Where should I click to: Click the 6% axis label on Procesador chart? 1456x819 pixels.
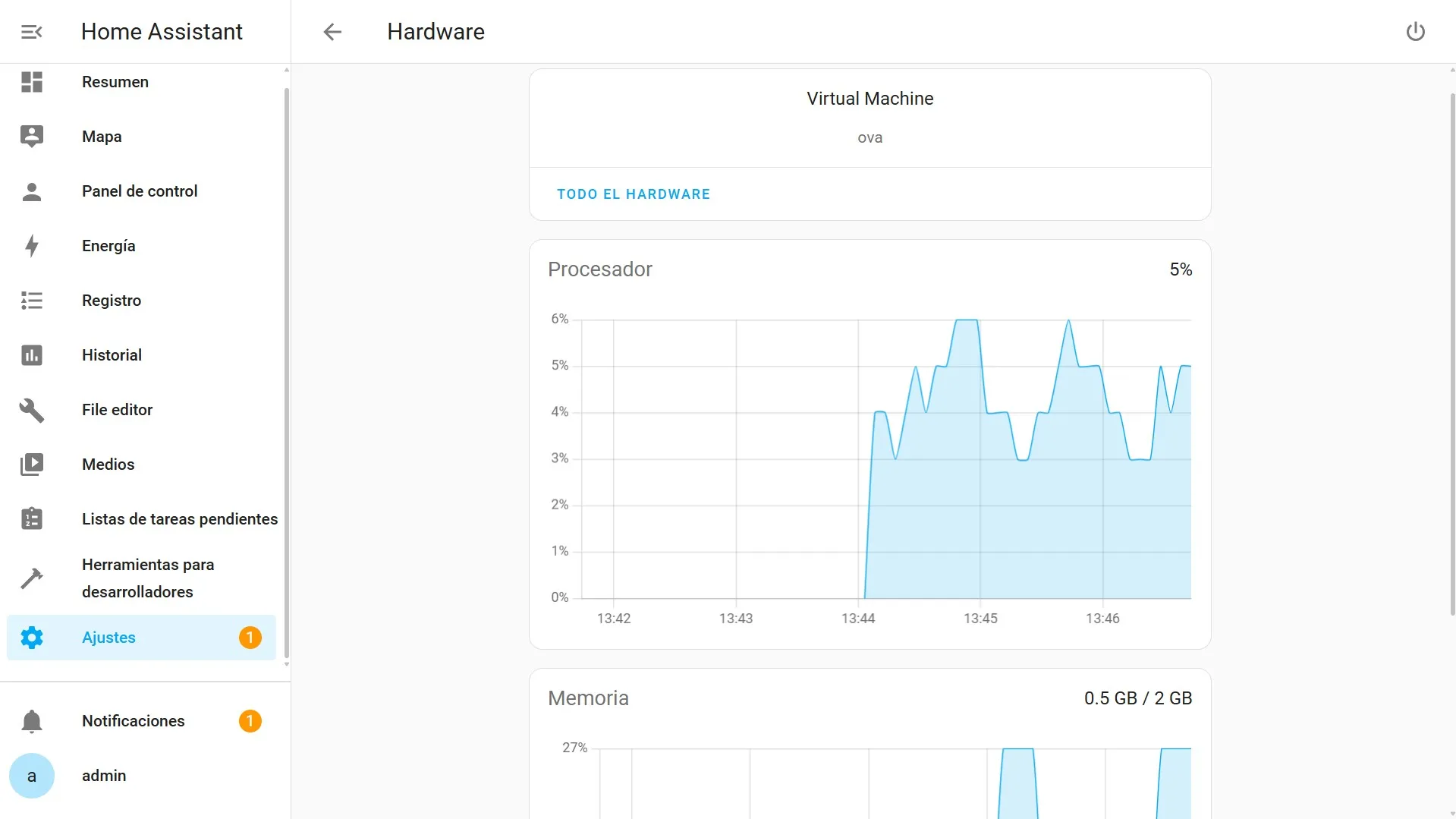coord(560,319)
